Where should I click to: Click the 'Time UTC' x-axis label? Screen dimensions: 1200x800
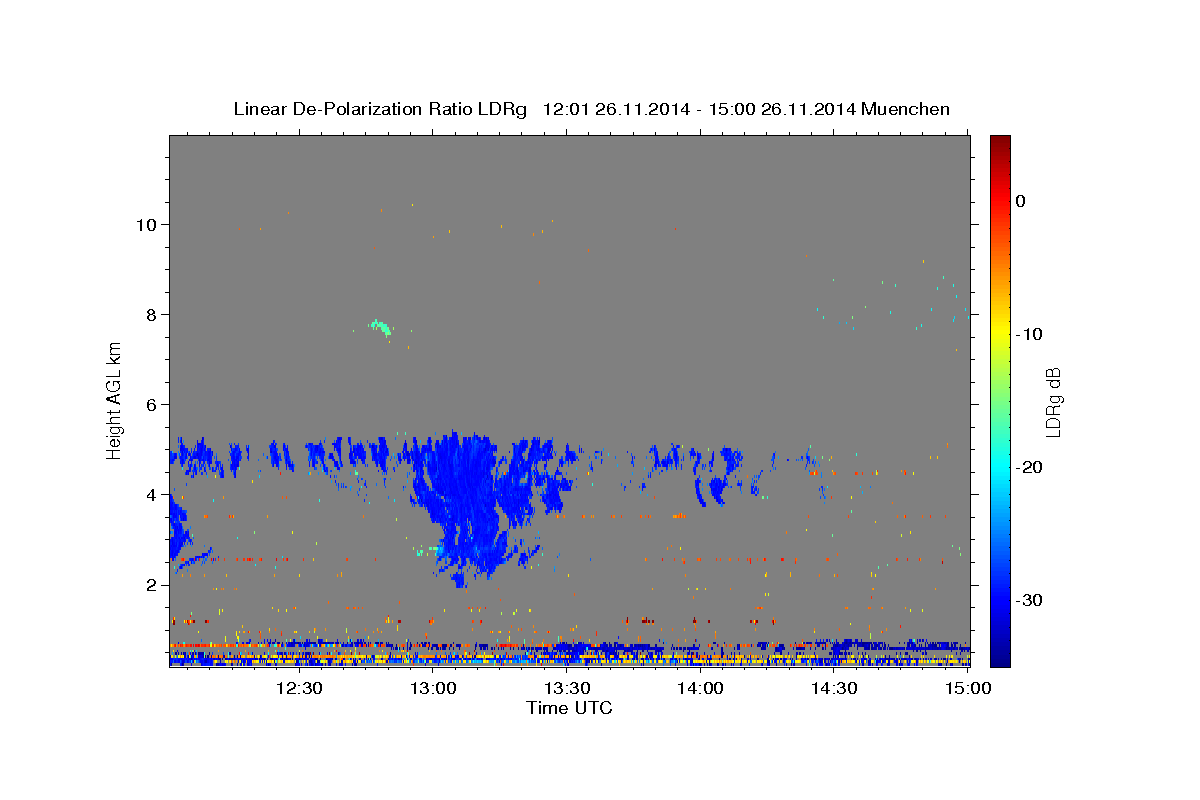click(x=569, y=708)
